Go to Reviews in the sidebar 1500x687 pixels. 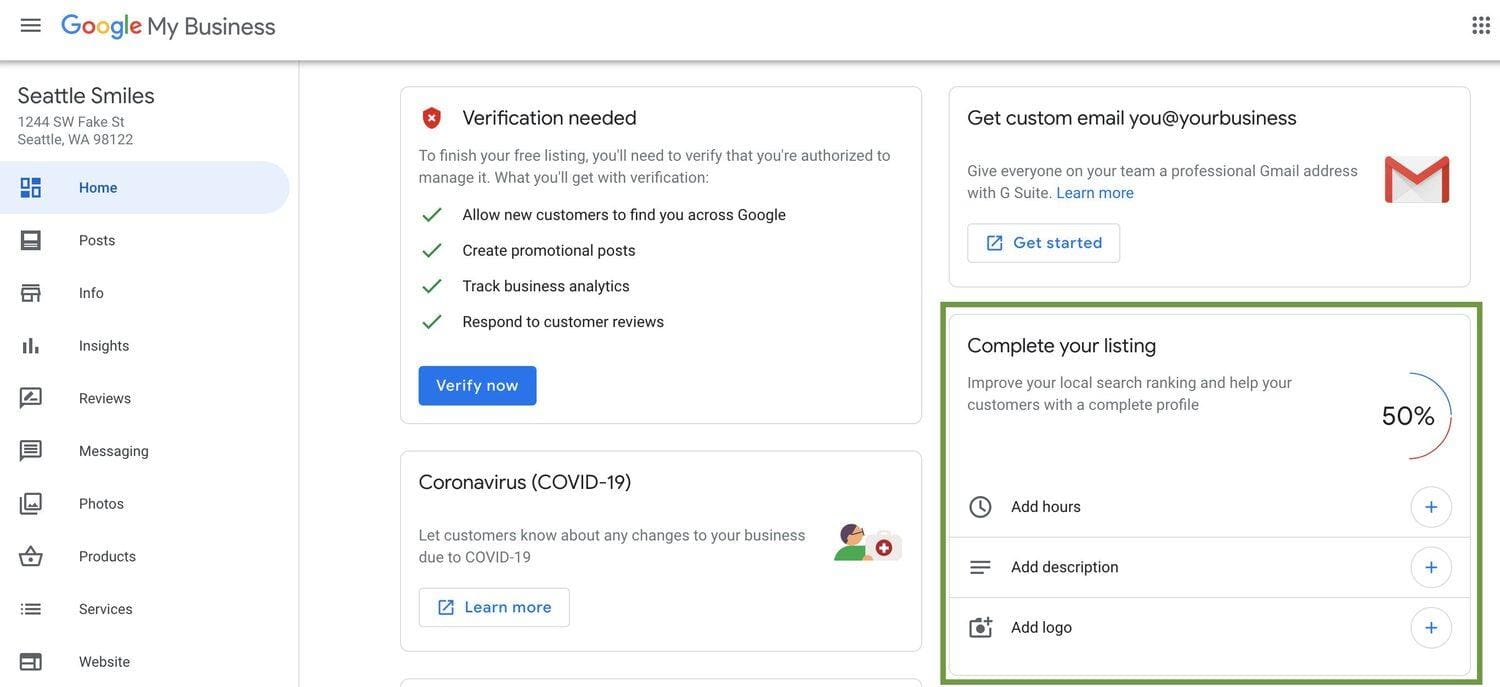[x=105, y=399]
